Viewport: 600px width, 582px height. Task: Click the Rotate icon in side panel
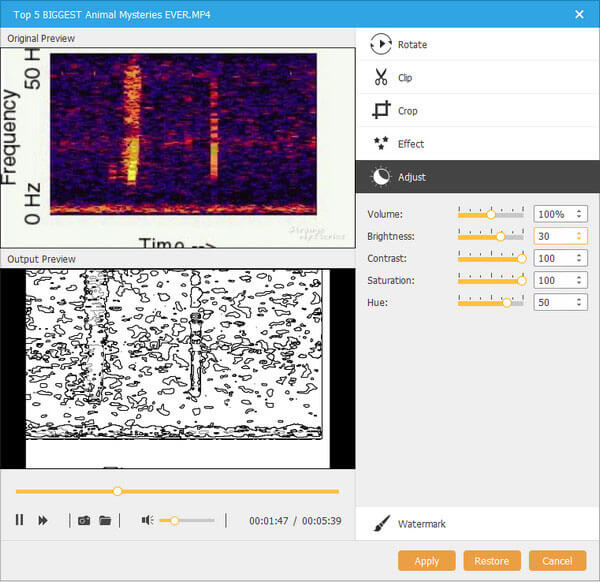380,44
